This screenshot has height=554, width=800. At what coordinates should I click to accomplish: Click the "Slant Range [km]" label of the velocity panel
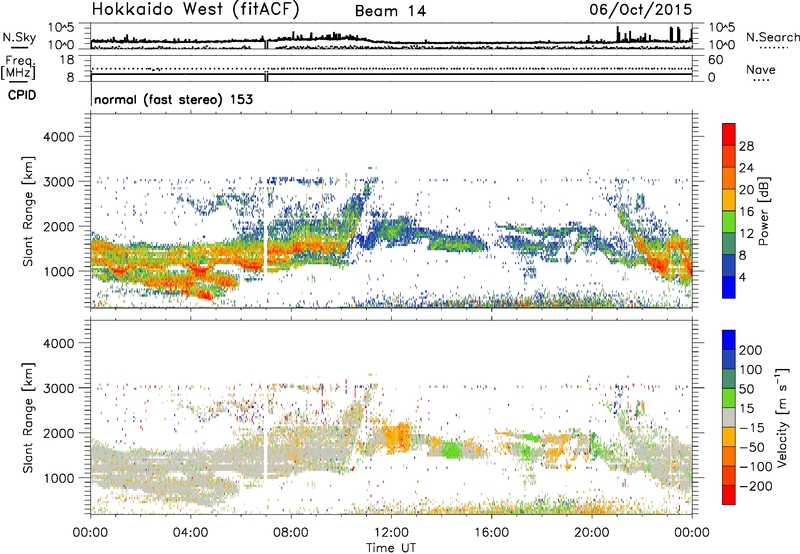(x=28, y=417)
